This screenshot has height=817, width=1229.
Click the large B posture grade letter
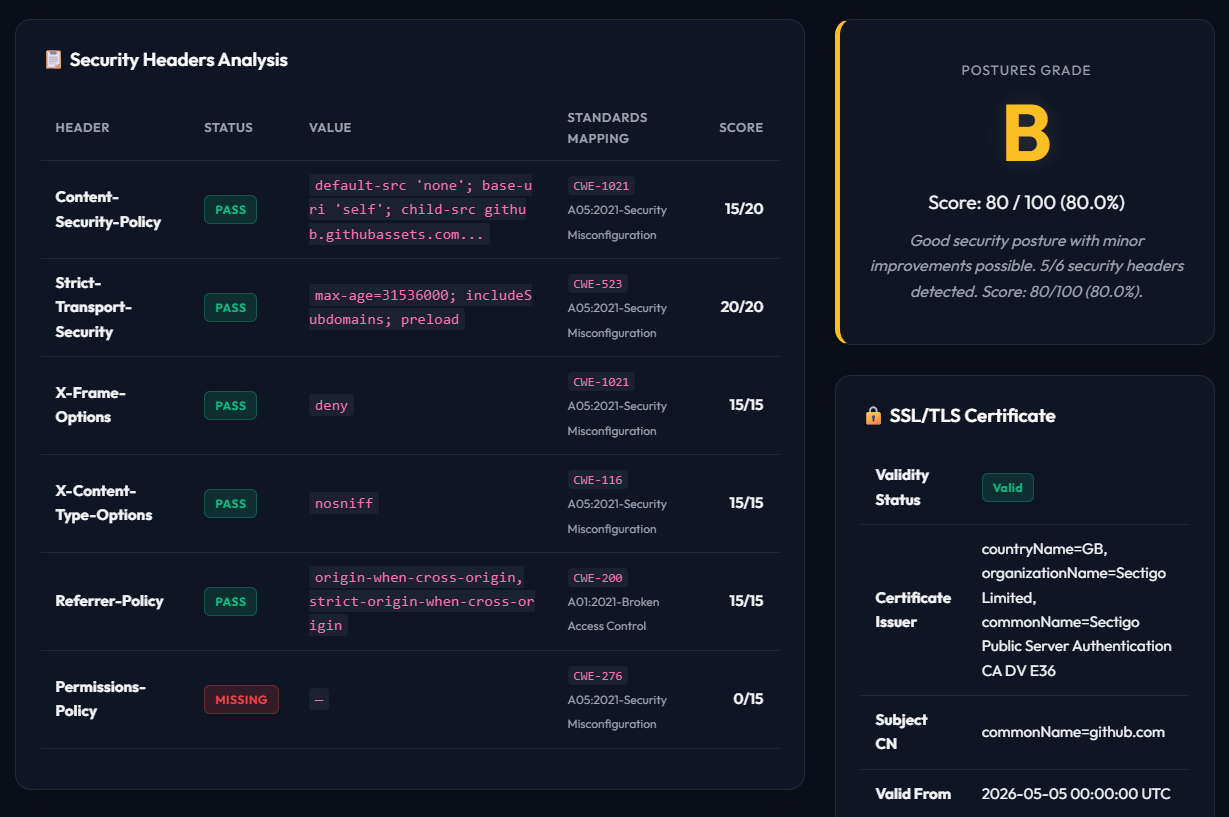click(1026, 134)
